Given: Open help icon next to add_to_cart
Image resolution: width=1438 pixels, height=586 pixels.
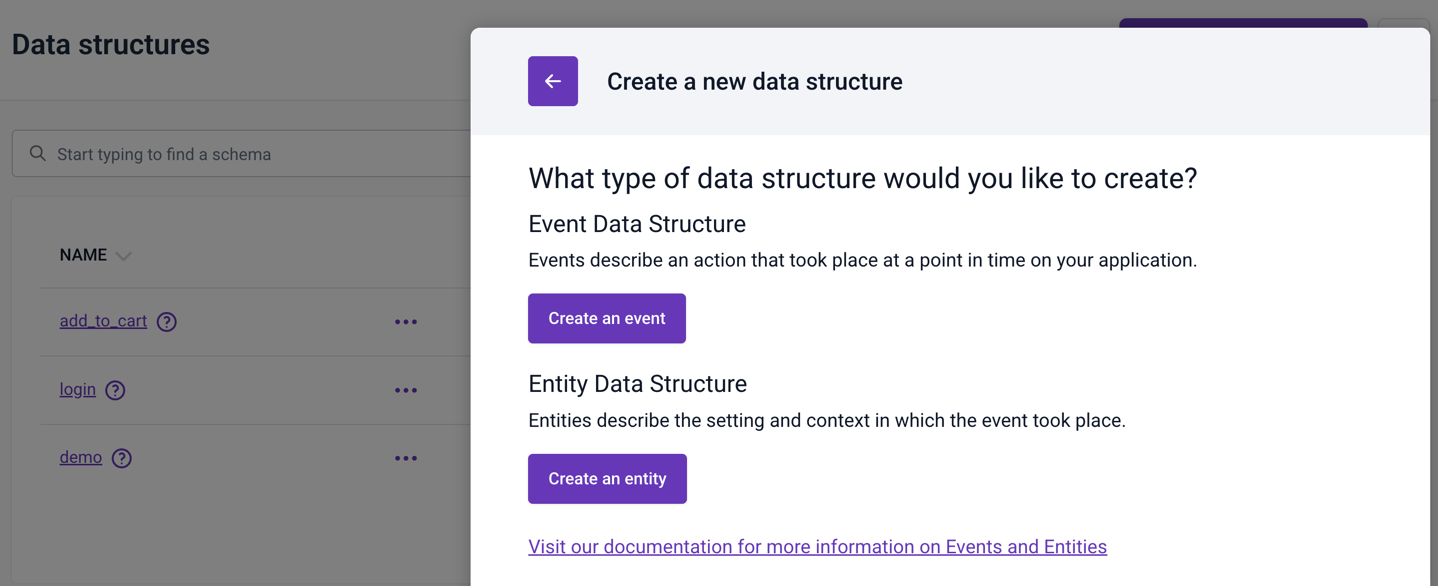Looking at the screenshot, I should pyautogui.click(x=167, y=322).
